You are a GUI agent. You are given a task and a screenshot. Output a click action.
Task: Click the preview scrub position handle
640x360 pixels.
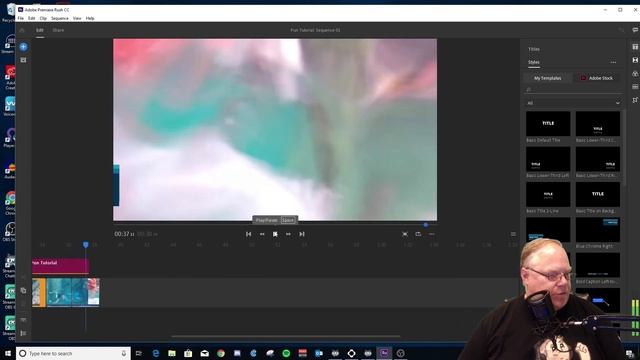click(426, 224)
